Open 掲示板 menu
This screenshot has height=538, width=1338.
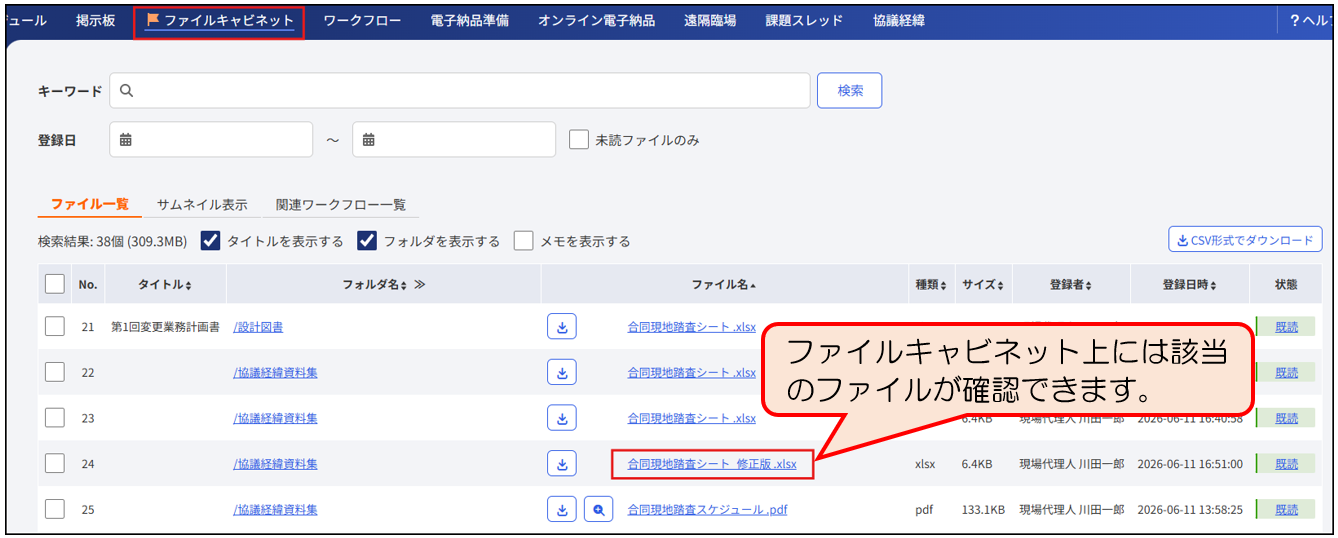[x=96, y=20]
